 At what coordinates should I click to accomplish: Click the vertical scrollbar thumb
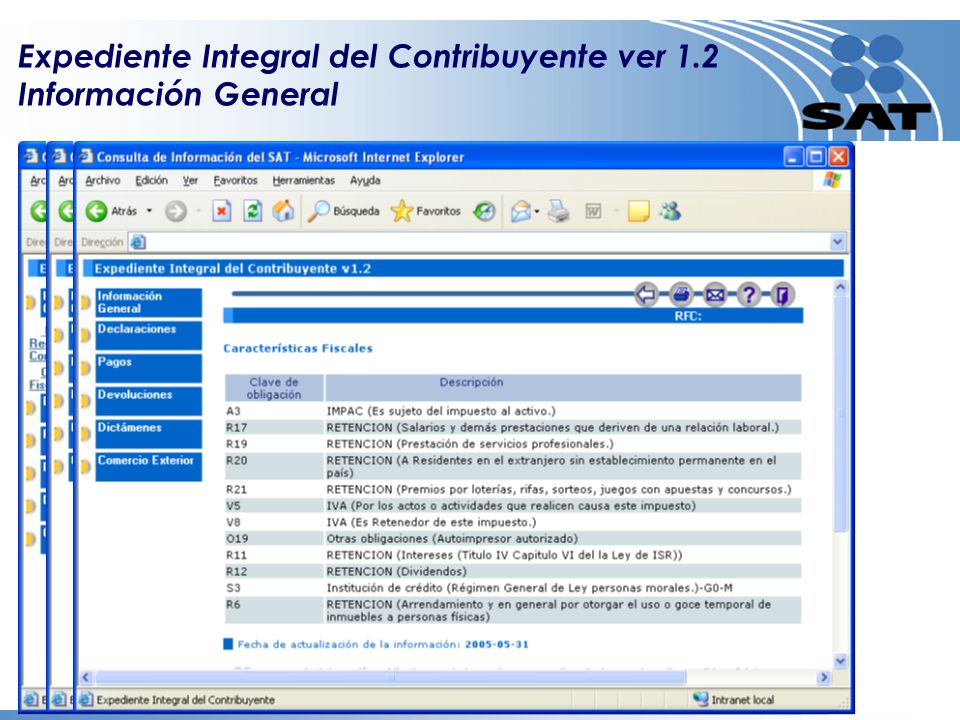[840, 413]
